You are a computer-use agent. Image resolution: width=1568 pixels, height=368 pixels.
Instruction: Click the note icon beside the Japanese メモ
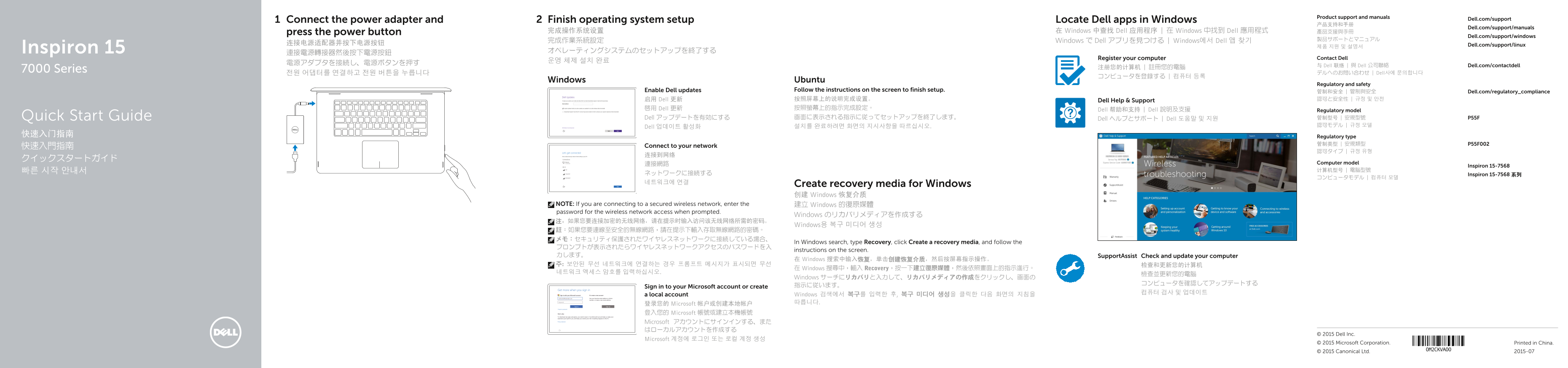tap(551, 240)
